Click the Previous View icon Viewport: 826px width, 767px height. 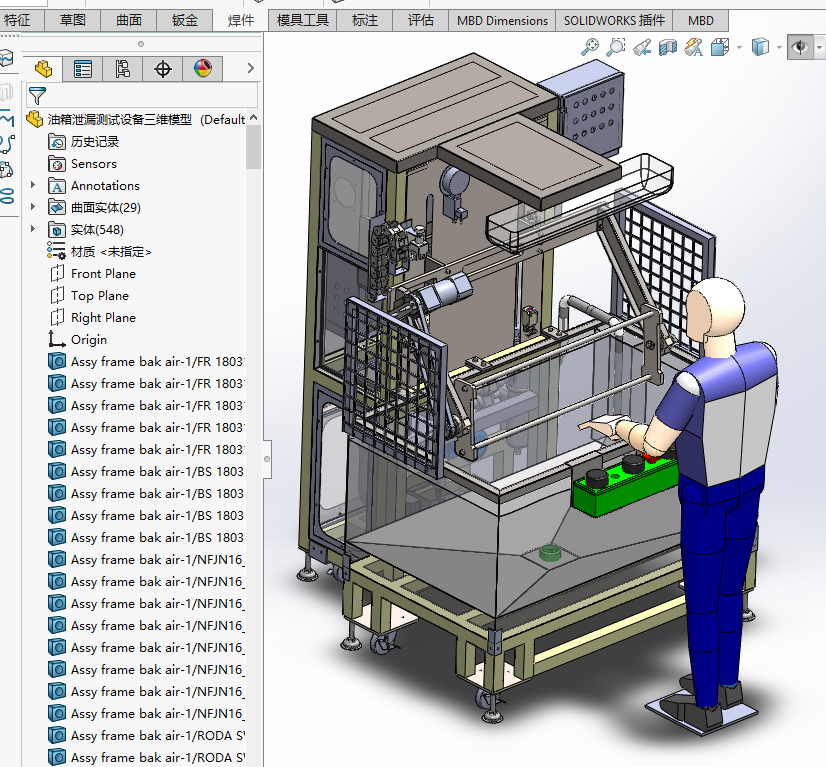pos(642,47)
